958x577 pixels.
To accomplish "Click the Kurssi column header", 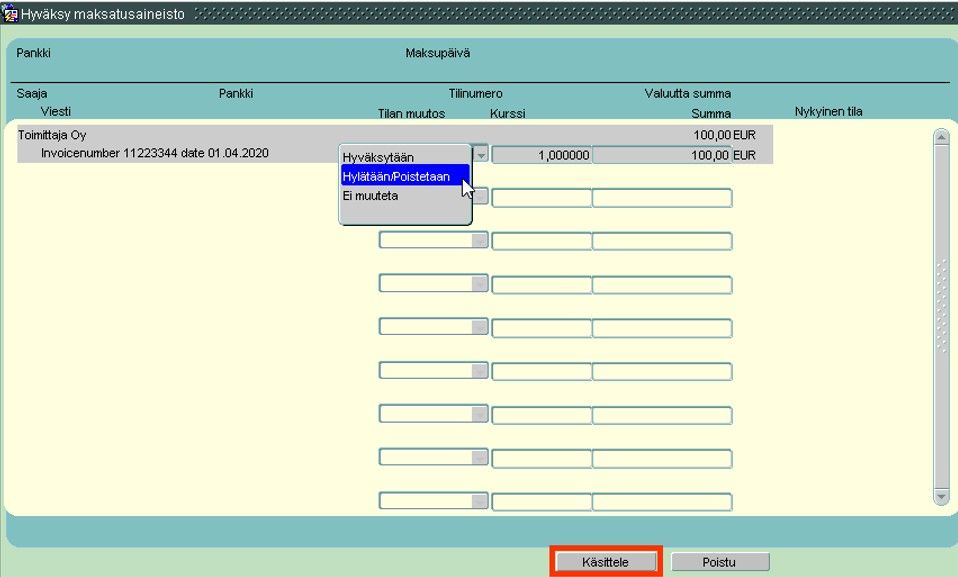I will pyautogui.click(x=507, y=114).
